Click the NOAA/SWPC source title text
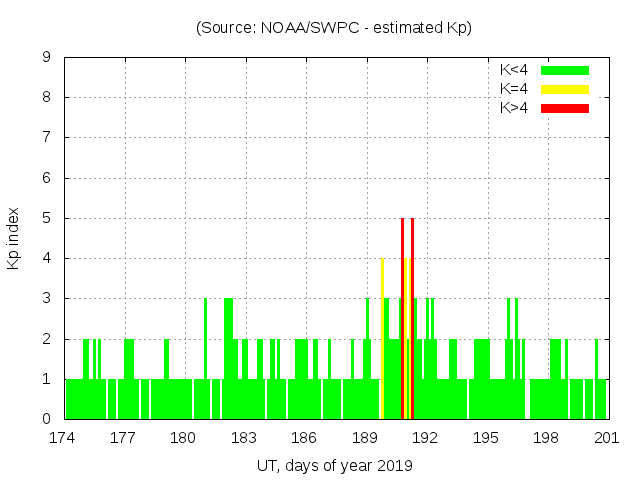Screen dimensions: 640x480 (x=334, y=27)
